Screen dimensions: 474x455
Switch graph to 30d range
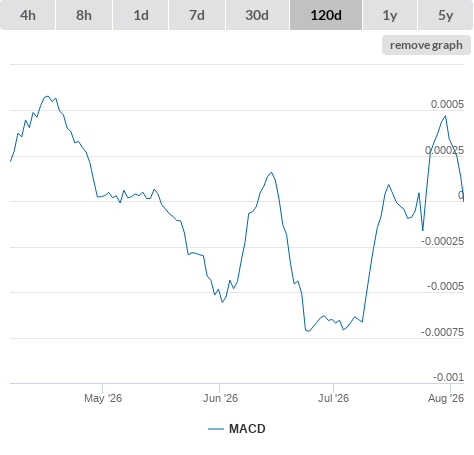257,15
